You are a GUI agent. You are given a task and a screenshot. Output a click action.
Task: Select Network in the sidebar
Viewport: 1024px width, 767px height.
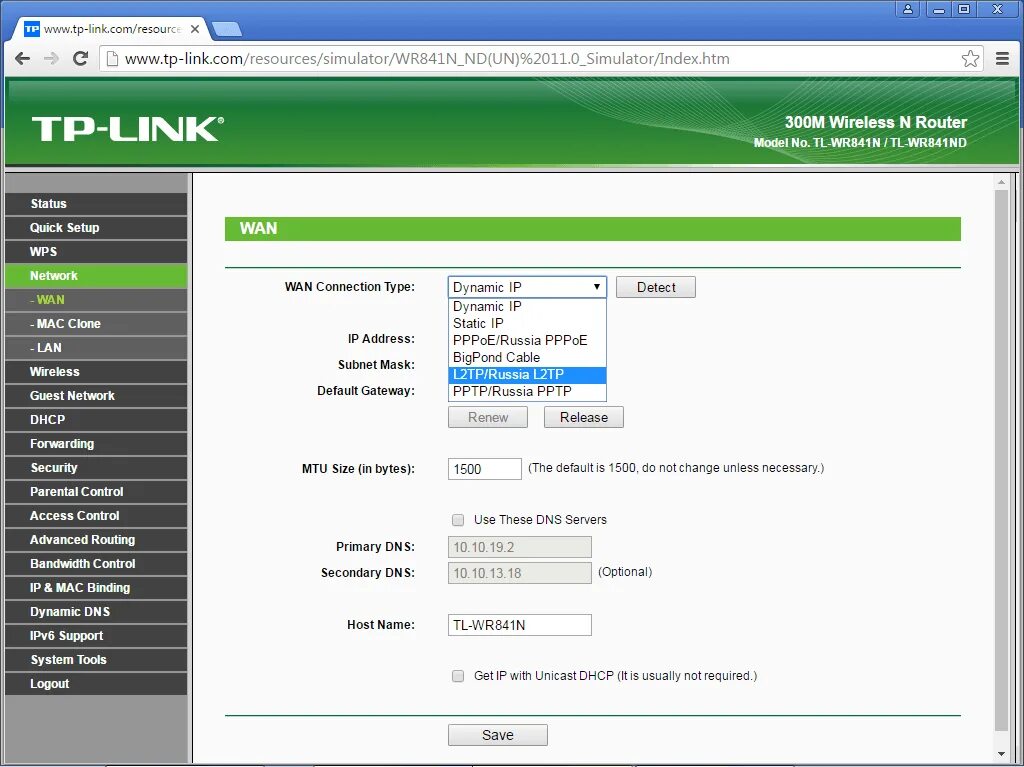pyautogui.click(x=96, y=276)
